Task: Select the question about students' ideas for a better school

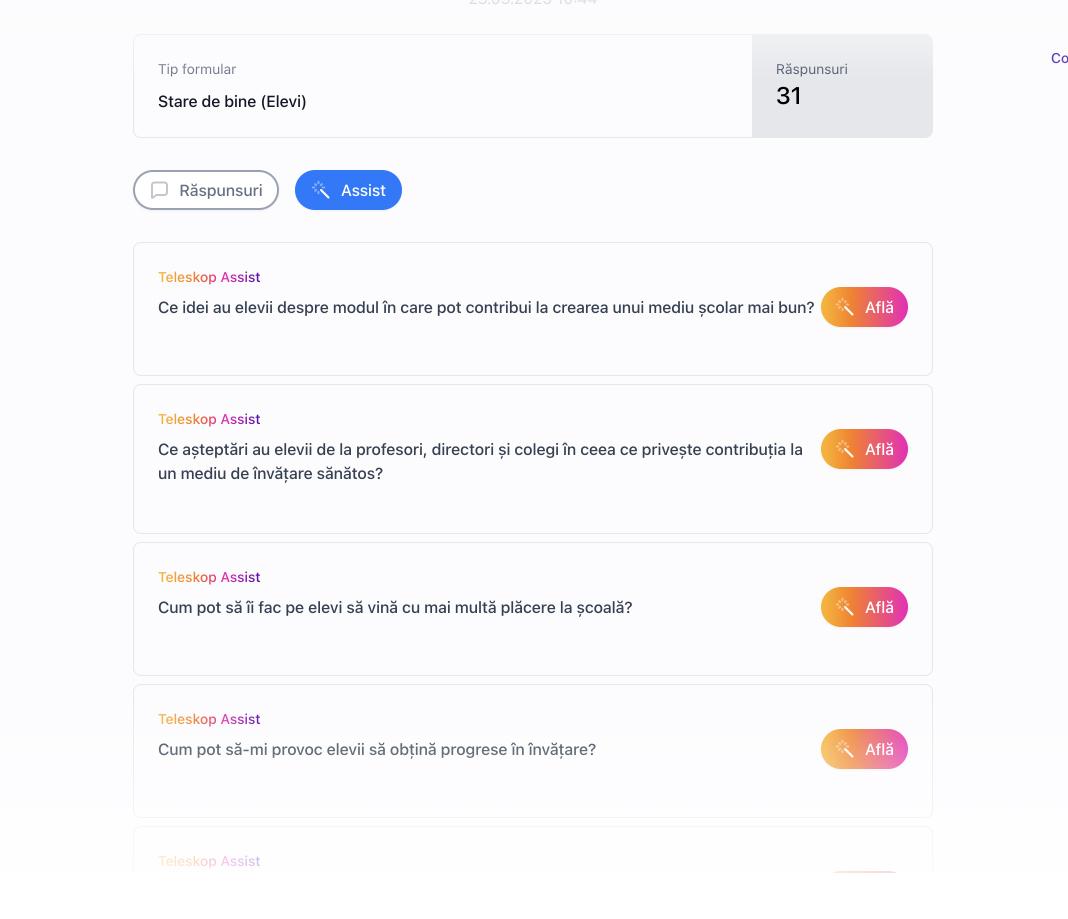Action: [486, 307]
